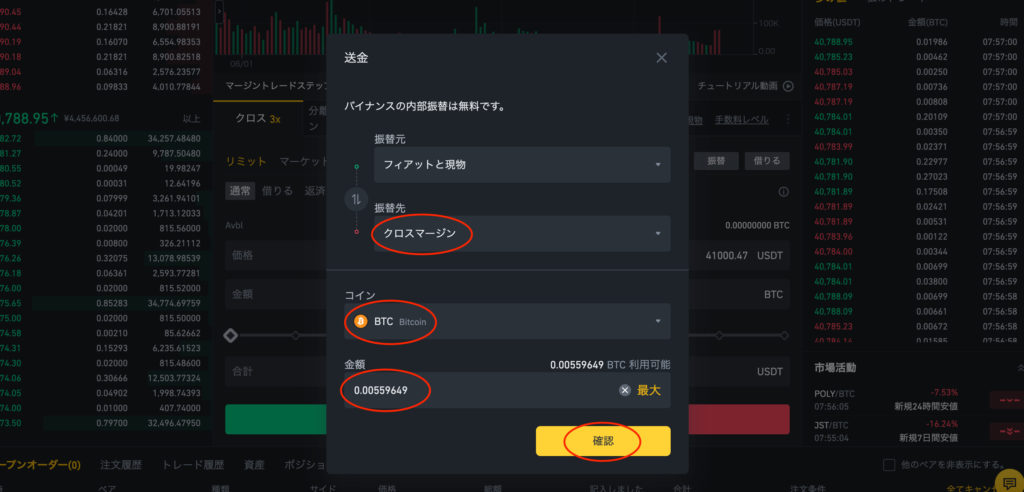The width and height of the screenshot is (1024, 492).
Task: Confirm the transfer with 確認 button
Action: point(603,441)
